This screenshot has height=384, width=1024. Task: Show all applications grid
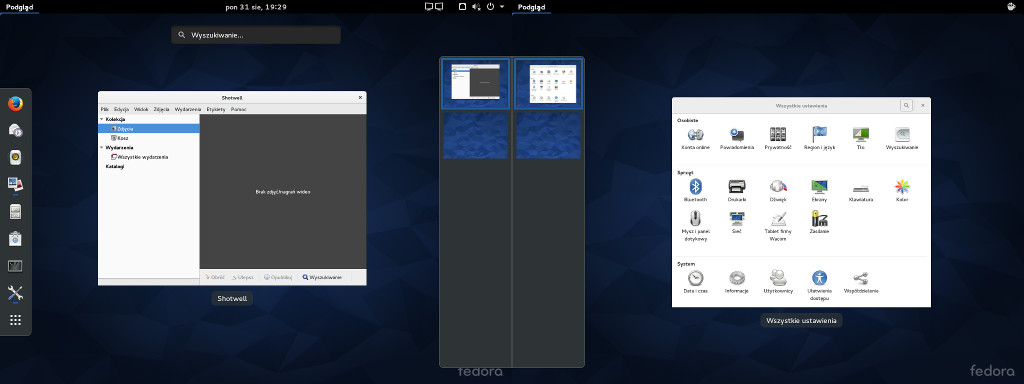click(16, 320)
